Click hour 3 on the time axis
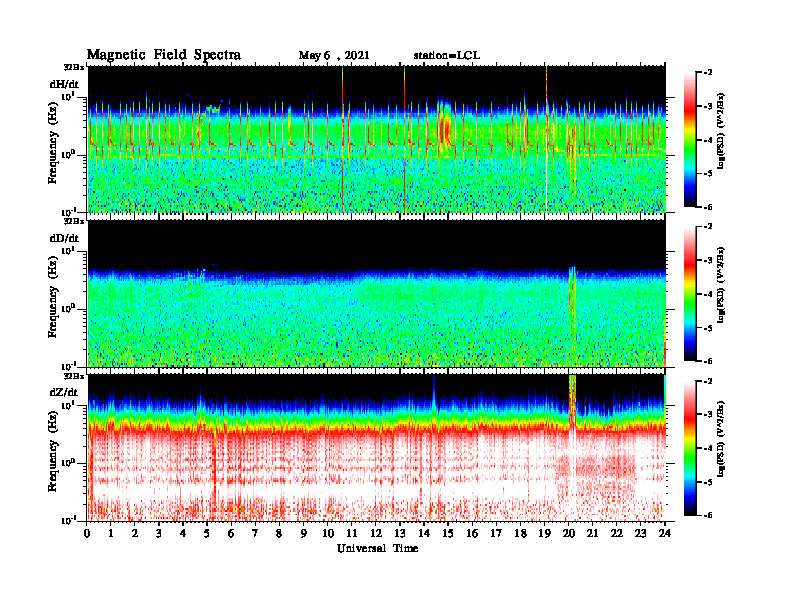This screenshot has width=792, height=612. click(x=159, y=533)
